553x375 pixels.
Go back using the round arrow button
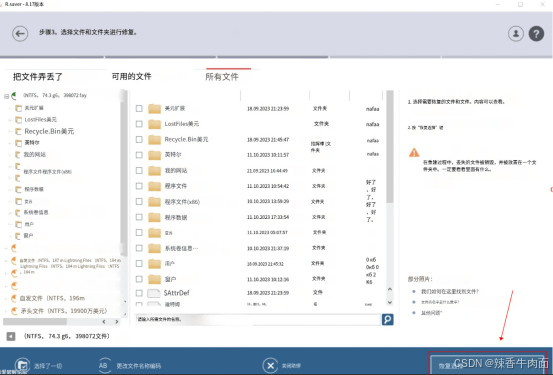tap(20, 34)
